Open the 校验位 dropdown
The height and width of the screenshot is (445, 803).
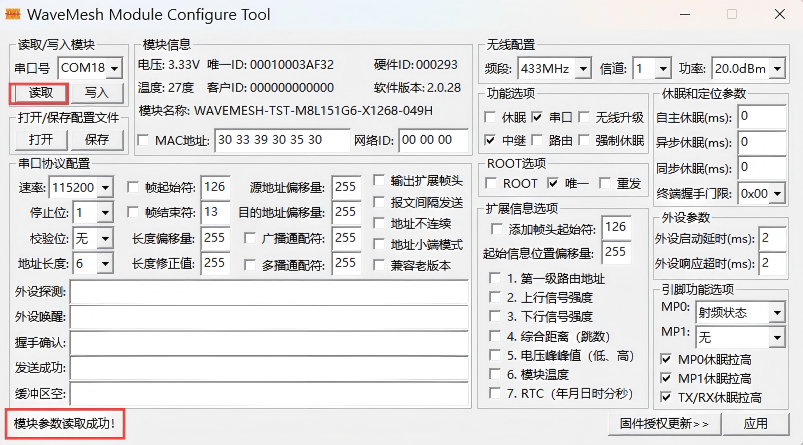pos(105,239)
